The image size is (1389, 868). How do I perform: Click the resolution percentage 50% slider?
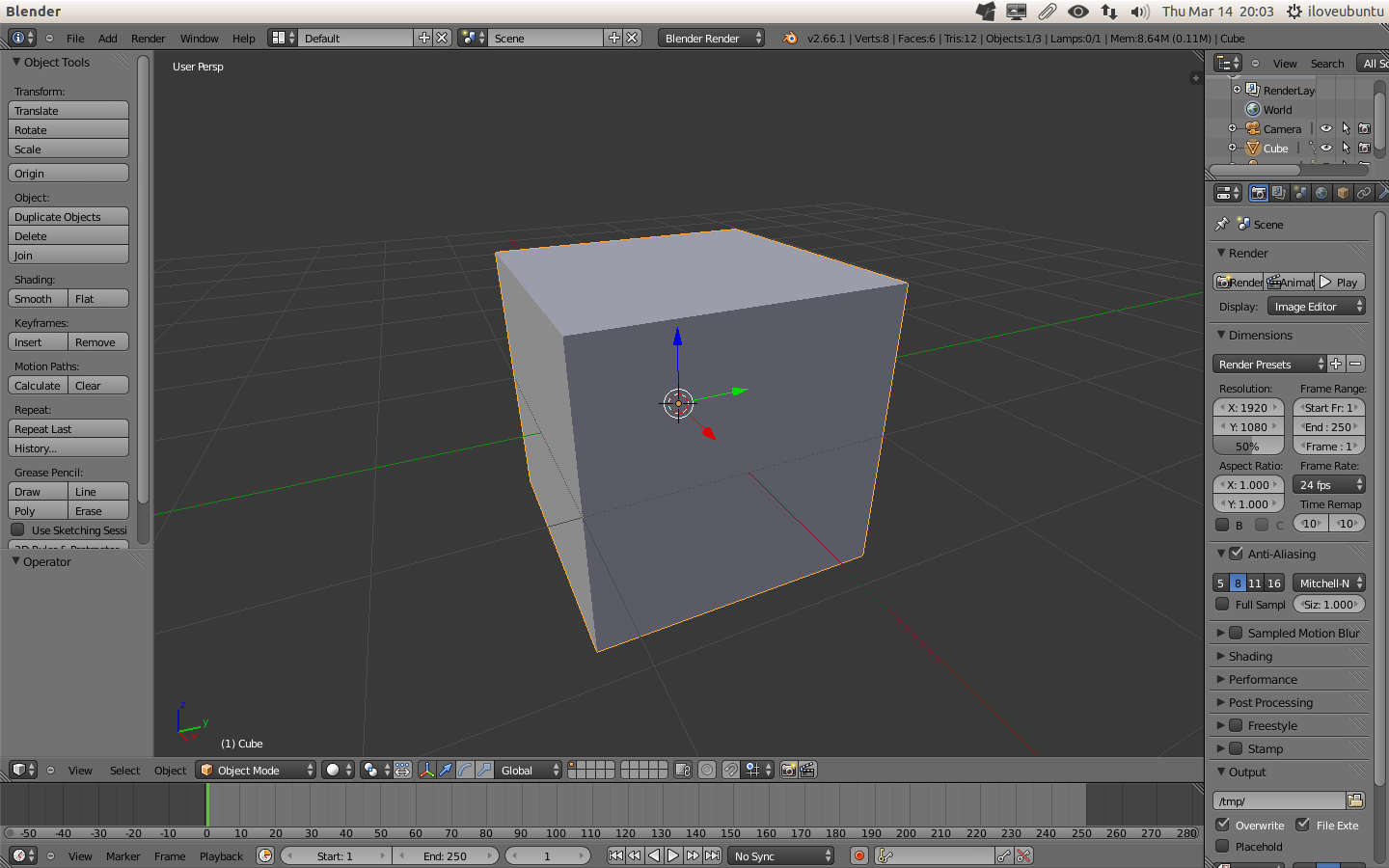click(x=1248, y=447)
